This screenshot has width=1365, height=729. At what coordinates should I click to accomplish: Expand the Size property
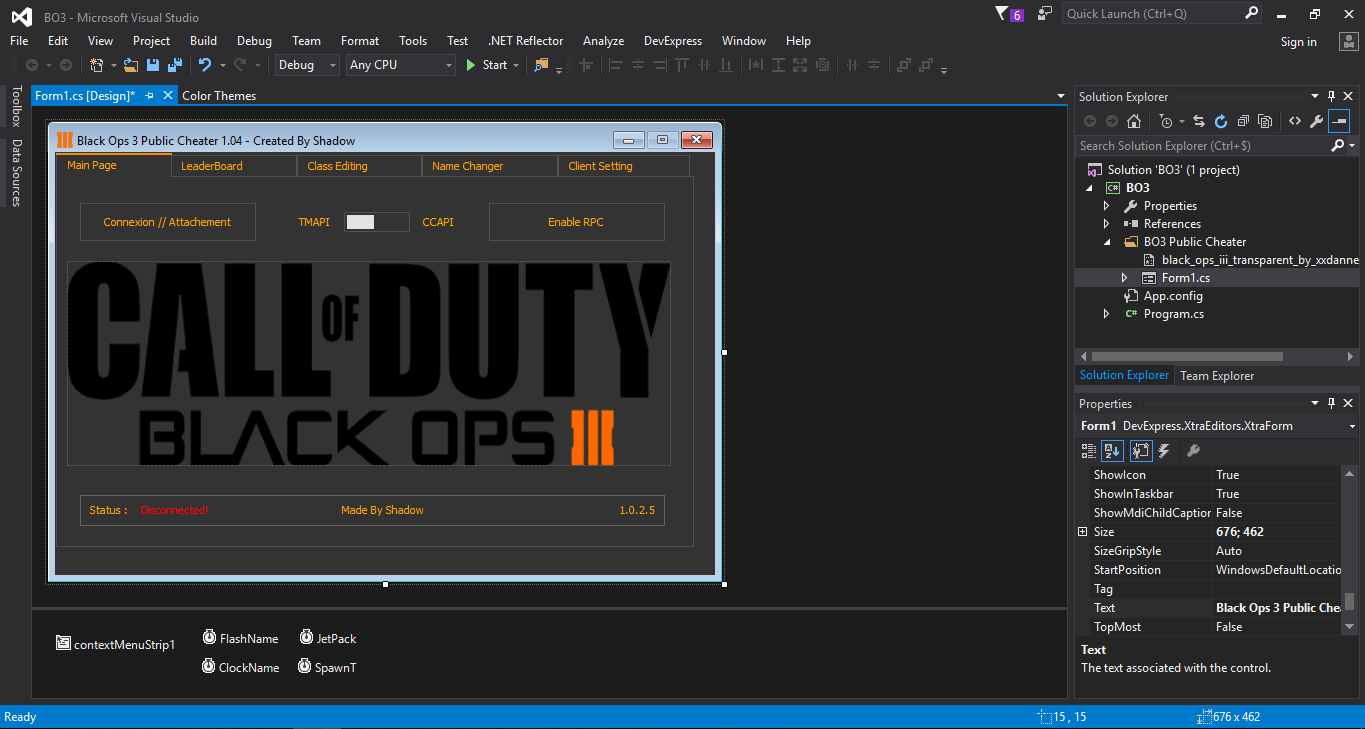point(1082,532)
